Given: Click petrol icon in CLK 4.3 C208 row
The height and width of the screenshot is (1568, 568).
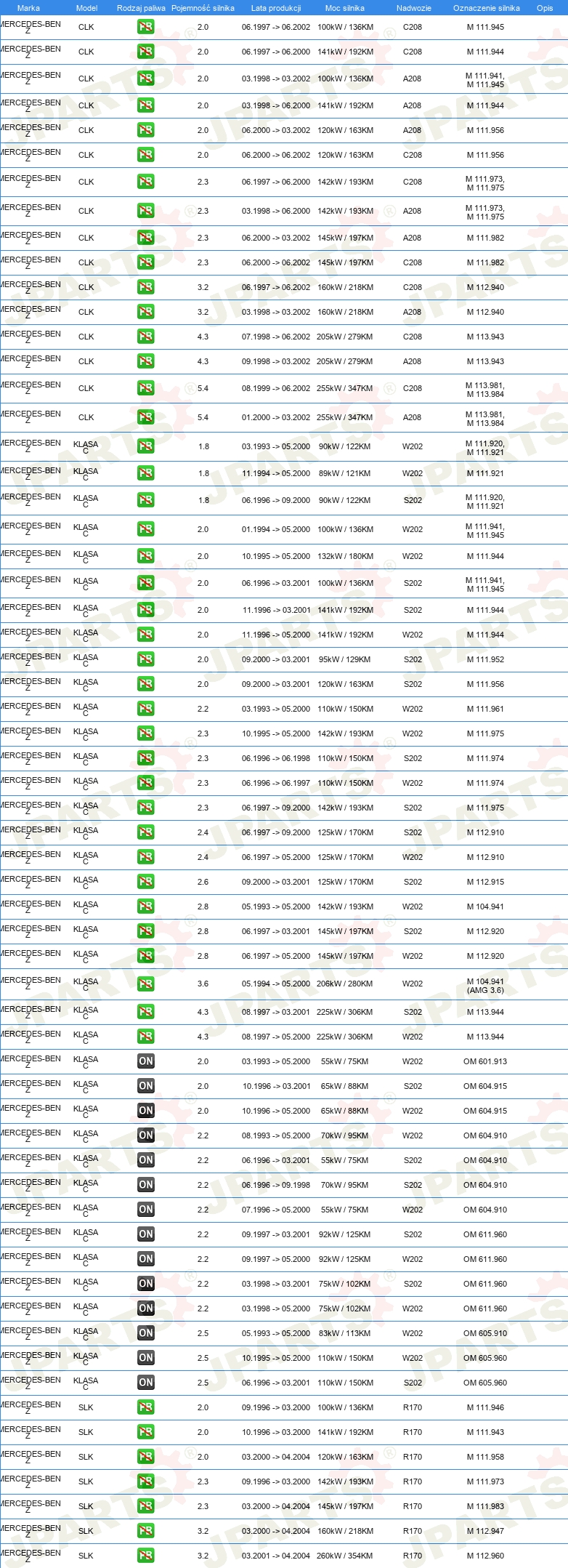Looking at the screenshot, I should click(146, 337).
